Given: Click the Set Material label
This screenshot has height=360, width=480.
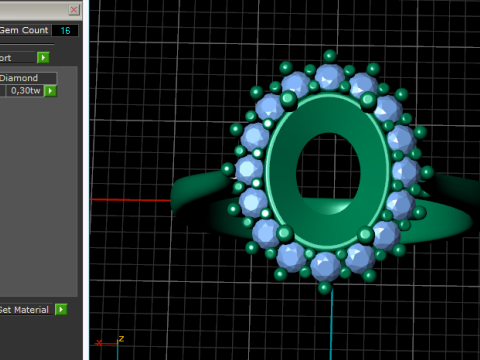Looking at the screenshot, I should tap(24, 310).
